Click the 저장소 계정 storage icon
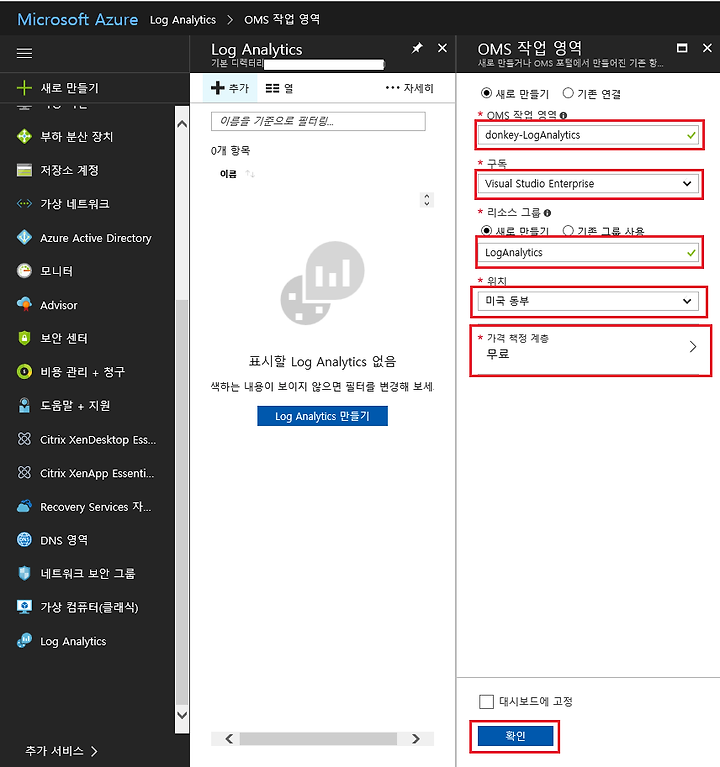 tap(24, 170)
